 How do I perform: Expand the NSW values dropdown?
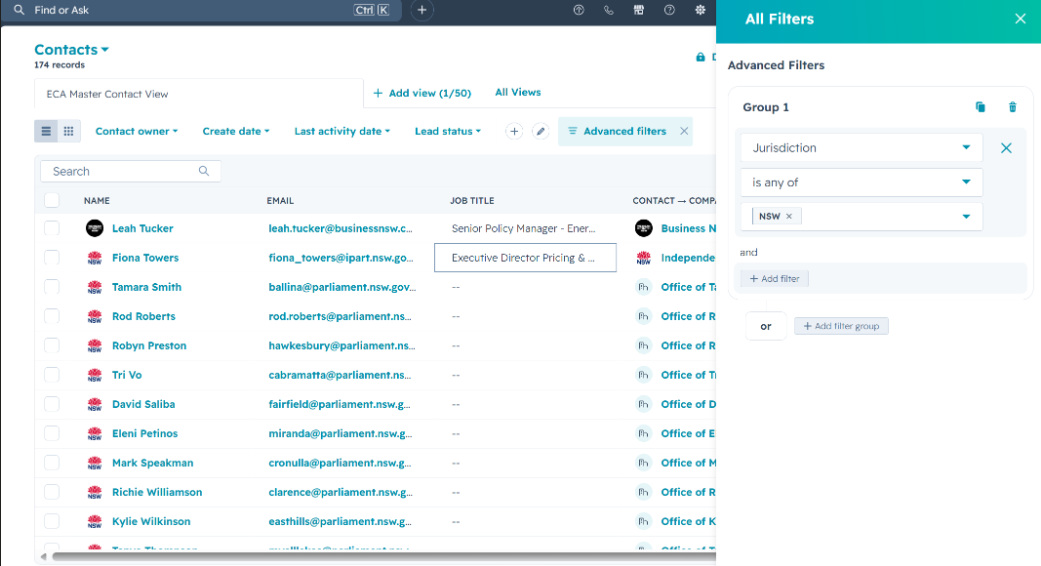966,216
